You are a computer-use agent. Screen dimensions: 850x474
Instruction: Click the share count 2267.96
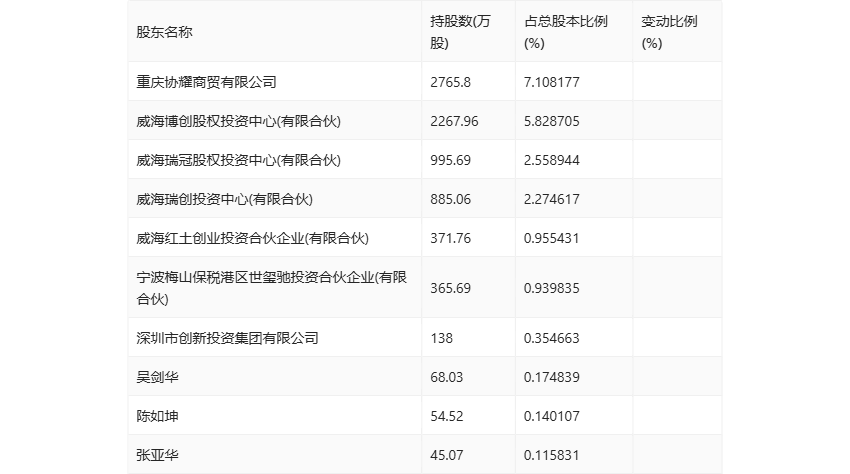coord(454,121)
